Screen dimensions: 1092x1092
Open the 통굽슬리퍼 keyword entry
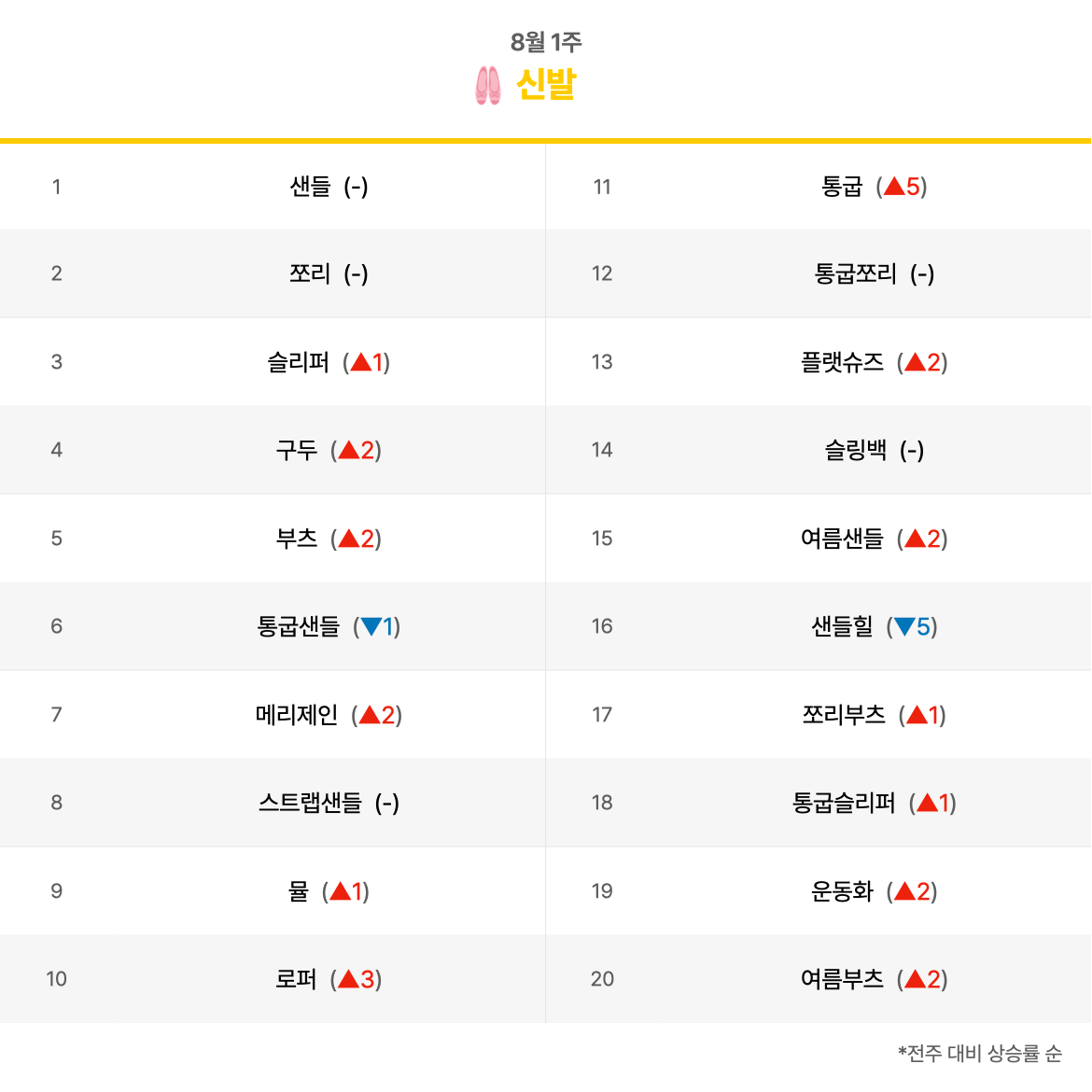844,803
